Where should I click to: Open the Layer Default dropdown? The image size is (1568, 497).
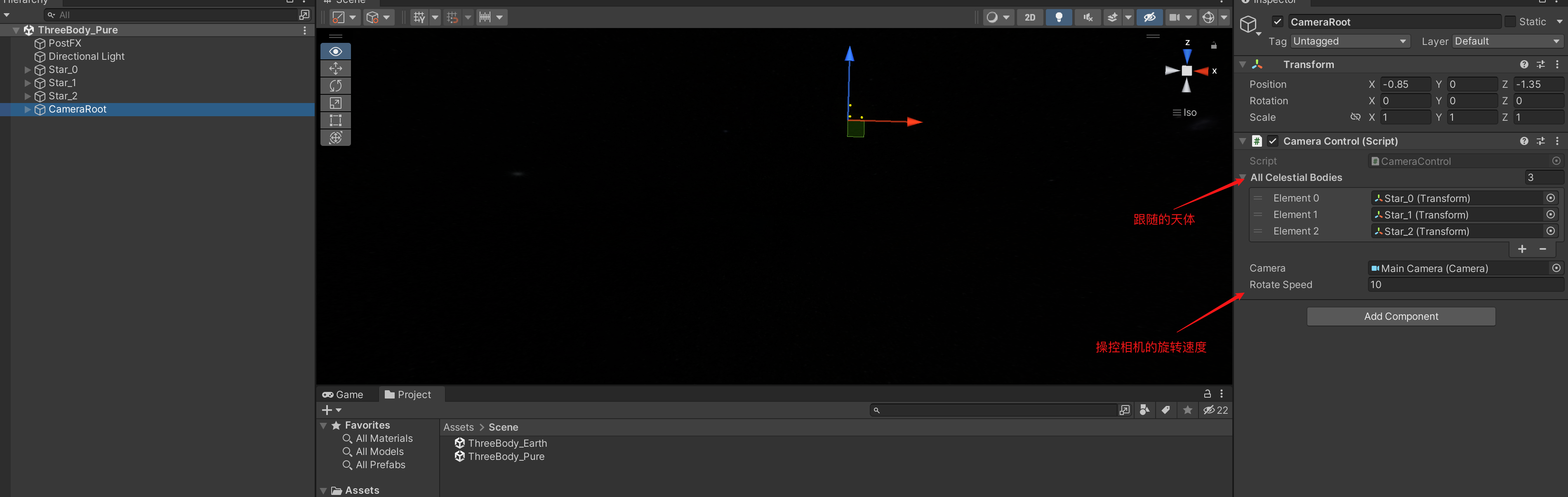(1507, 41)
